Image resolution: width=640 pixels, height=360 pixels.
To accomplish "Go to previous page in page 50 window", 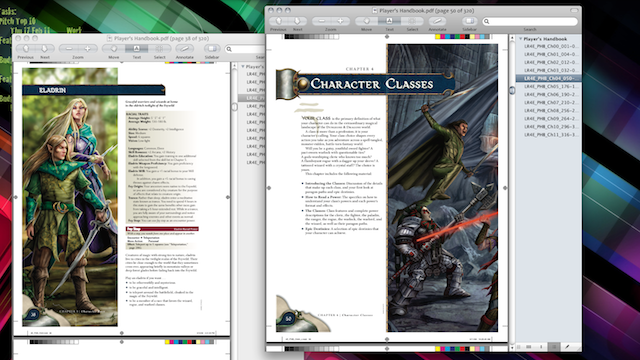I will (279, 21).
